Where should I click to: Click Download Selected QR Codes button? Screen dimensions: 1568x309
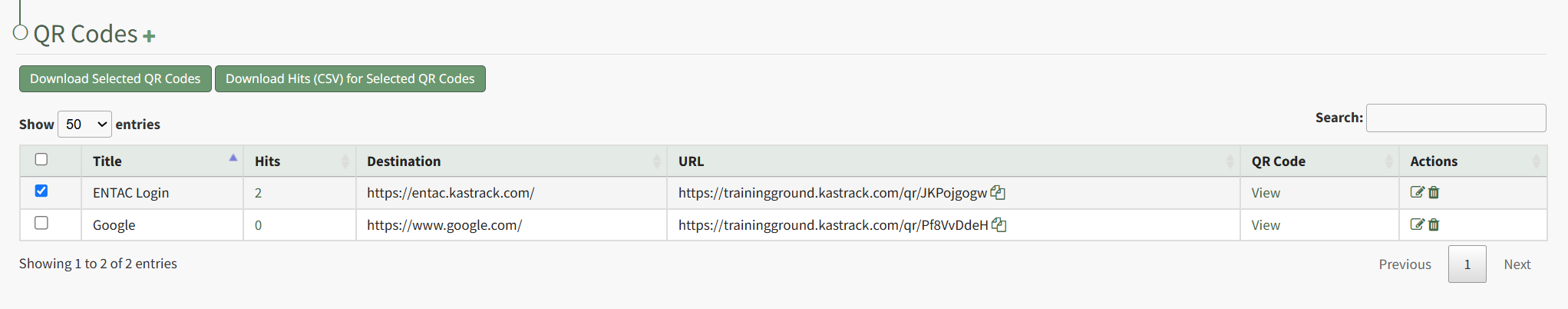pyautogui.click(x=115, y=78)
